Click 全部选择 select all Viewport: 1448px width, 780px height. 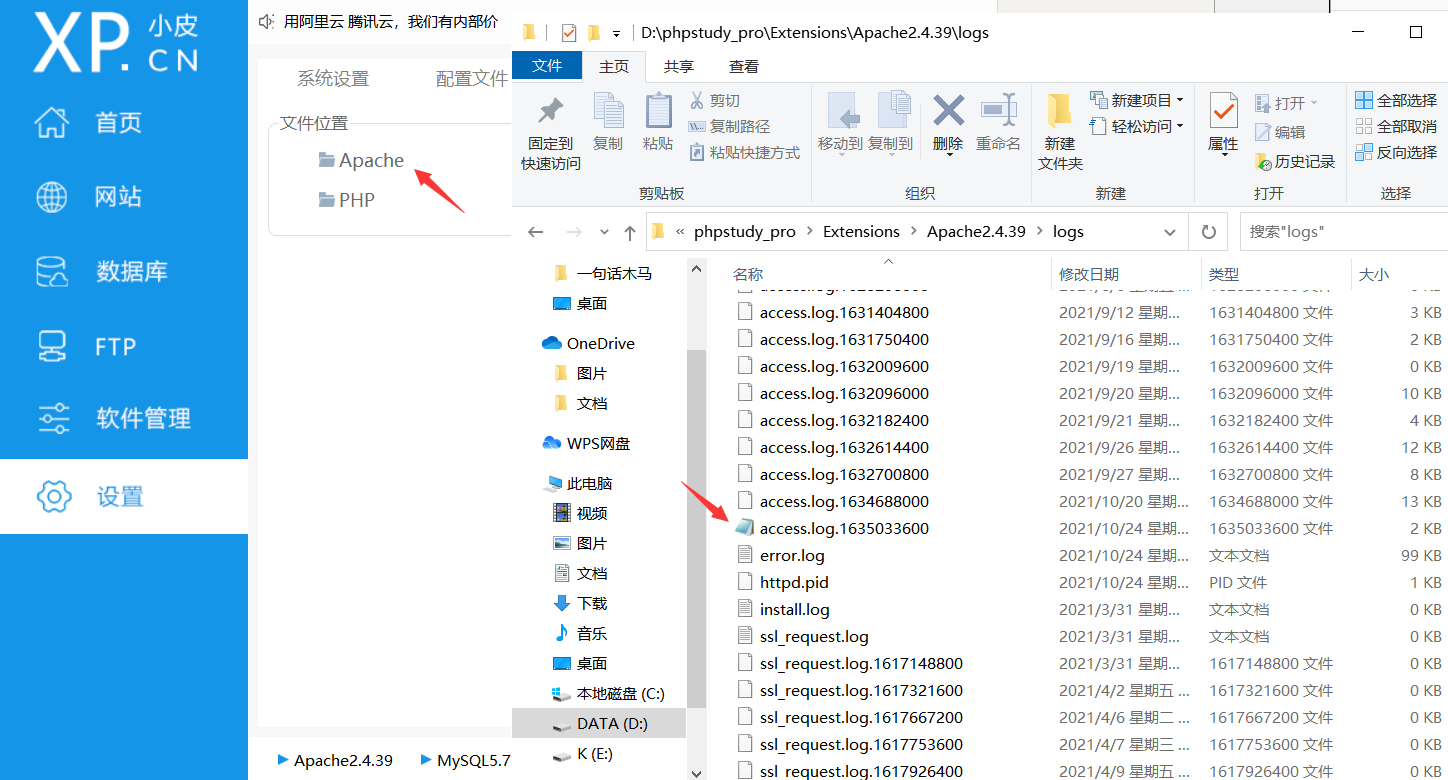[1396, 101]
